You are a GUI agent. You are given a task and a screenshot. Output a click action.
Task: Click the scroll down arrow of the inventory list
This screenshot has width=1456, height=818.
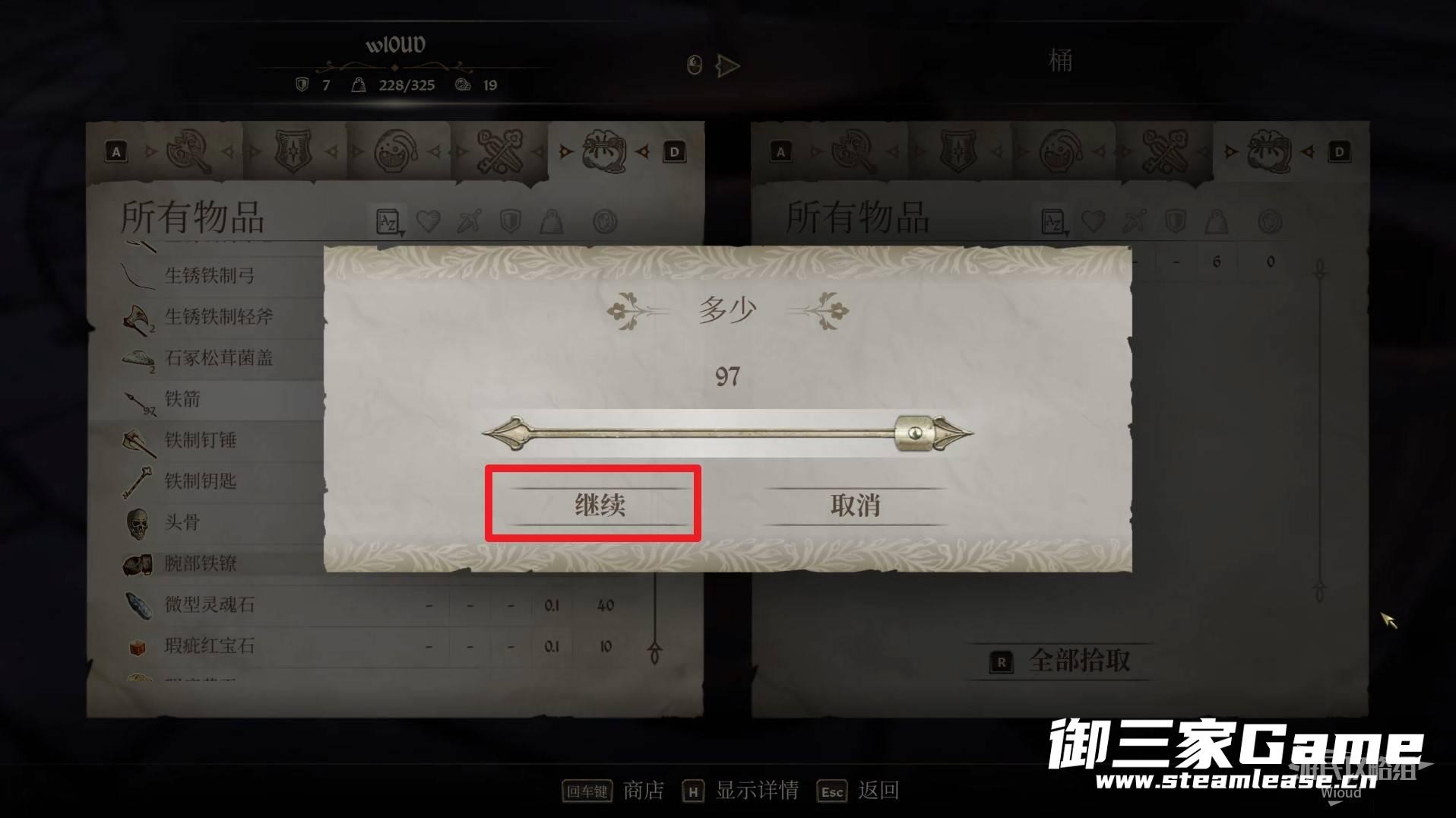point(654,652)
